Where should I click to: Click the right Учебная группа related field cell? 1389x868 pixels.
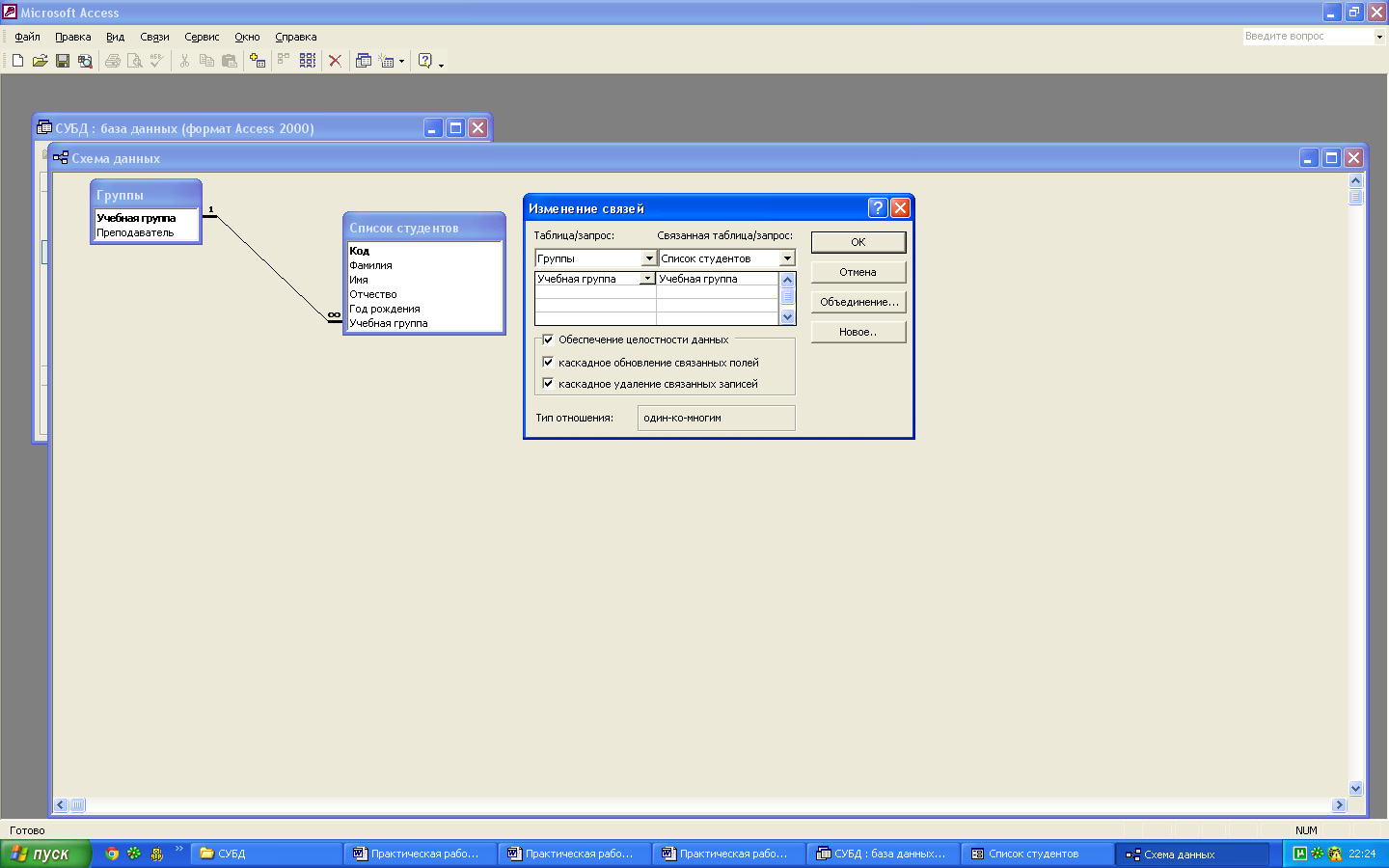[717, 279]
